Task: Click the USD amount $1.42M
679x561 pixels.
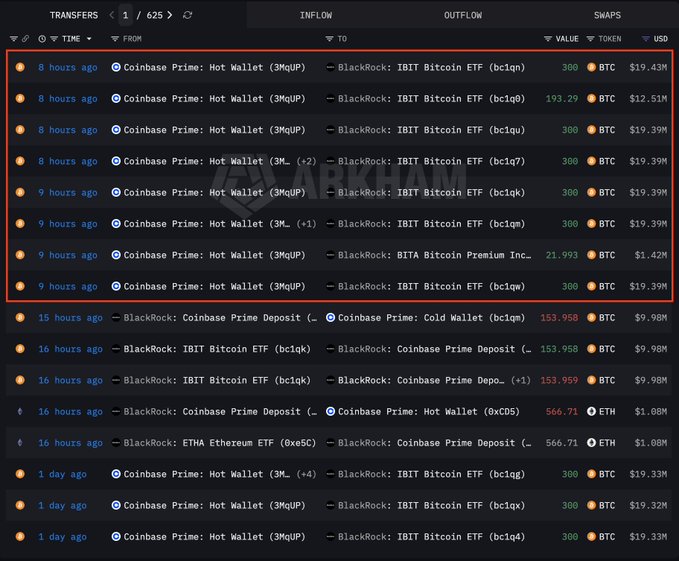Action: pos(650,255)
